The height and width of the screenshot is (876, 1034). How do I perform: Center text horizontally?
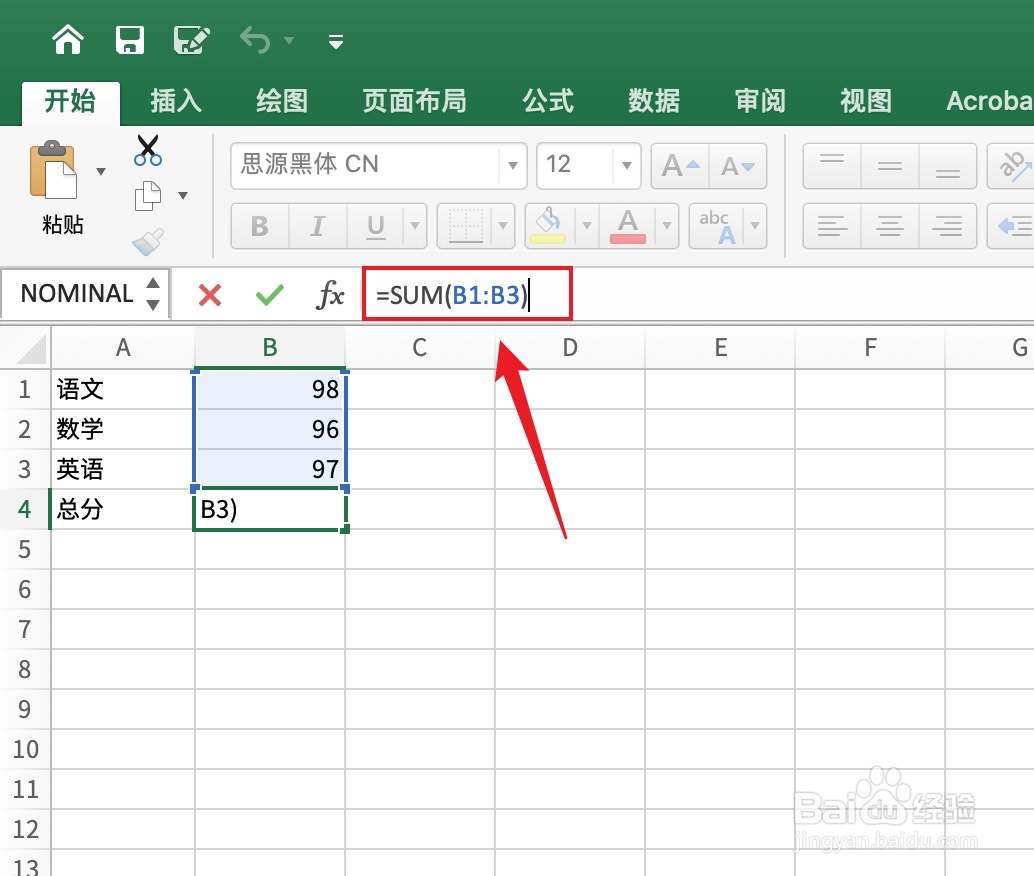890,226
